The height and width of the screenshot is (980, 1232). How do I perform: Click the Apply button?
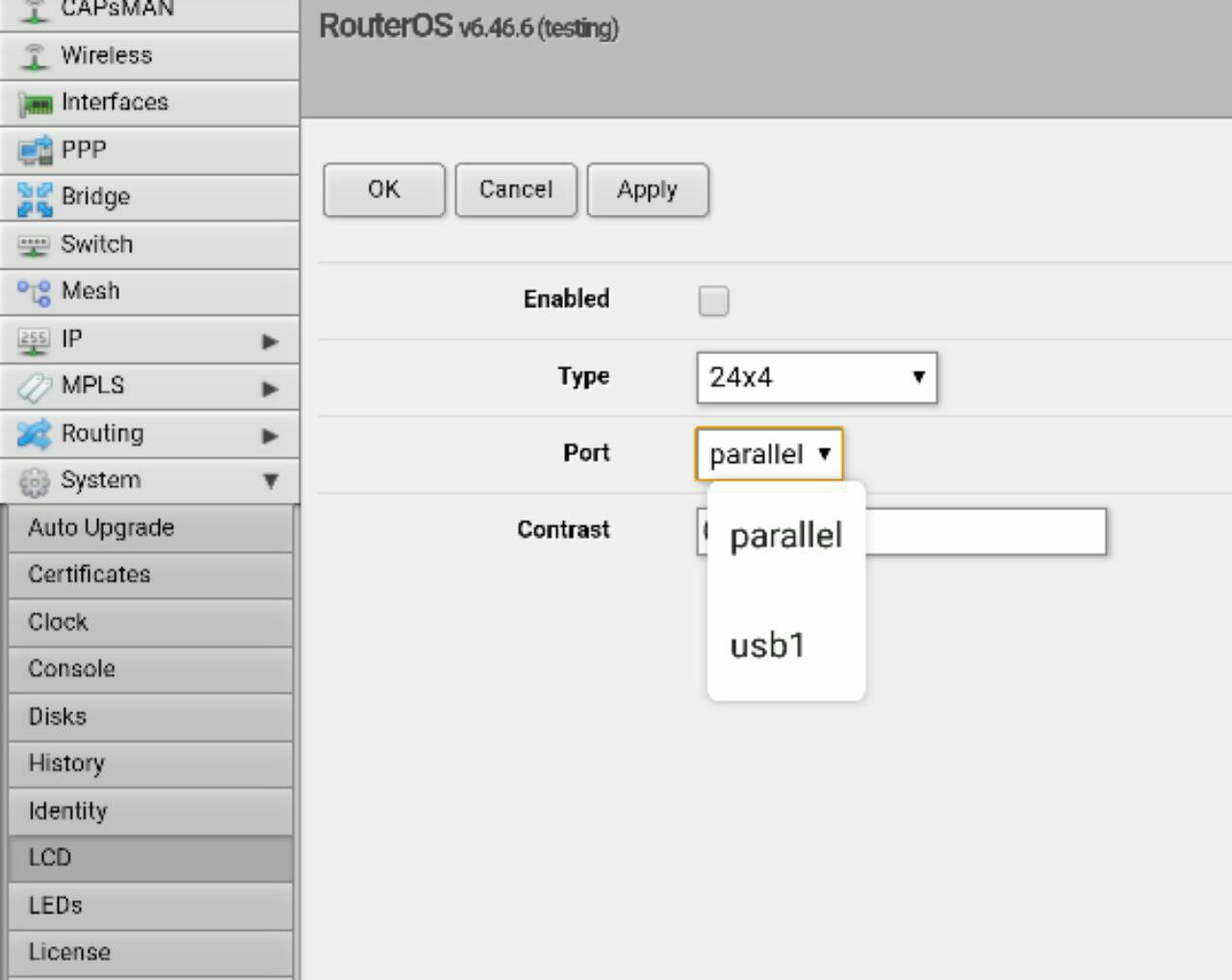pyautogui.click(x=648, y=190)
